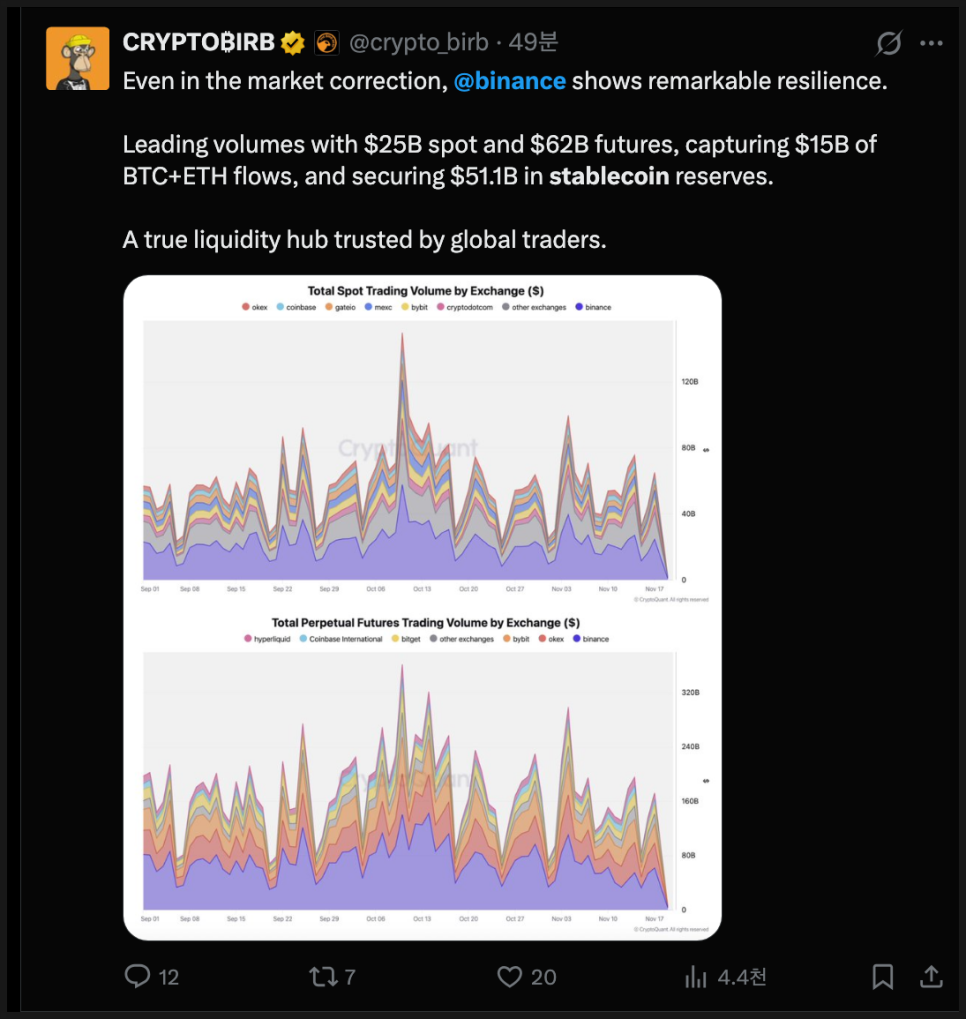Click the bitget legend color dot
Viewport: 966px width, 1019px height.
[x=396, y=639]
